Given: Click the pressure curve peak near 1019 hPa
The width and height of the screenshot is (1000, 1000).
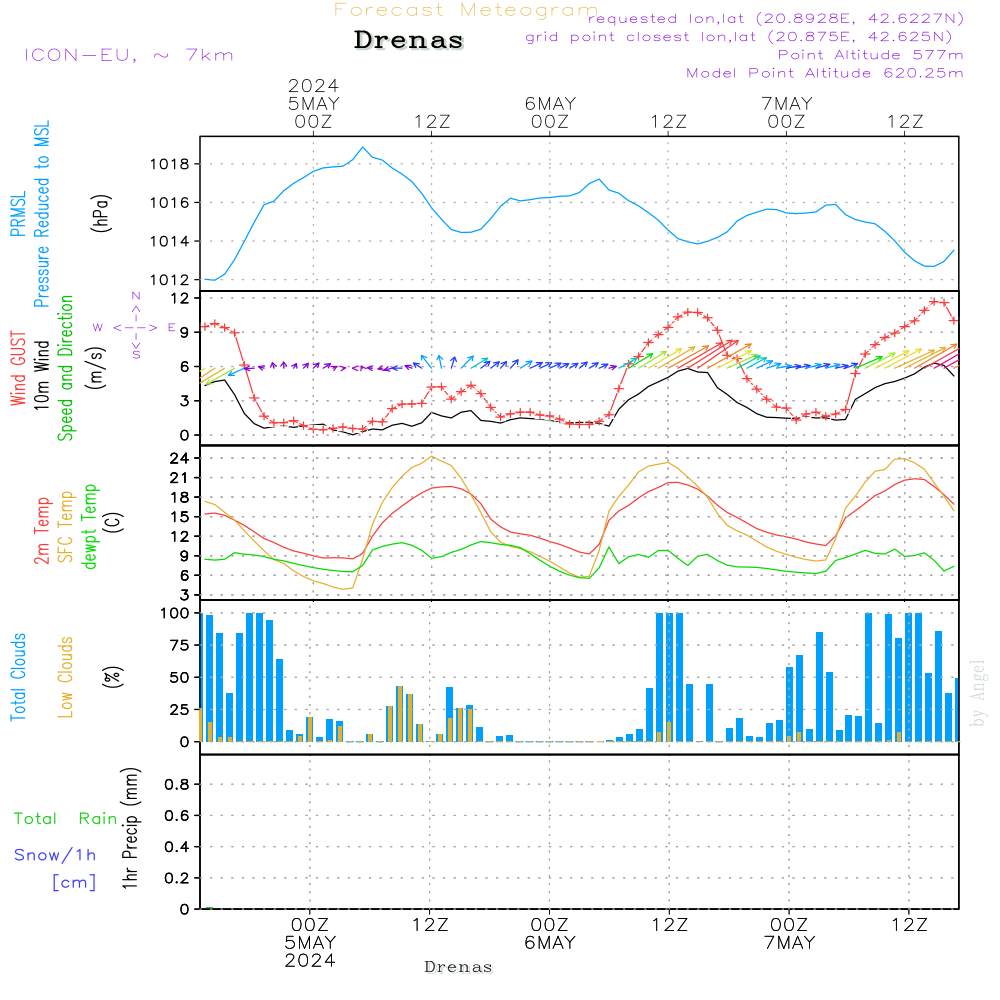Looking at the screenshot, I should (x=363, y=147).
